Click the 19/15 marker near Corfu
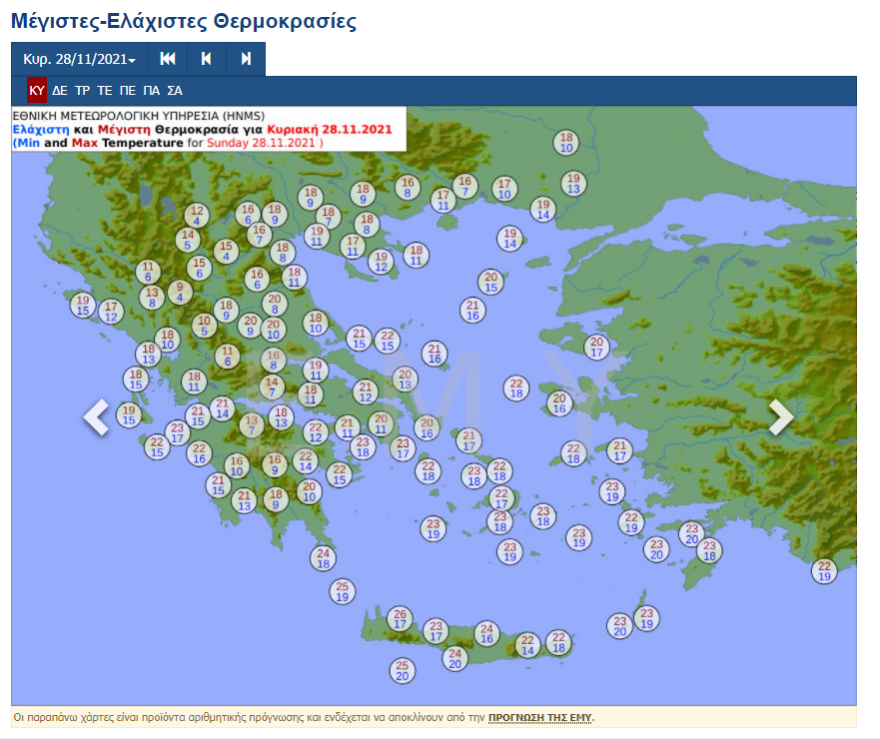The width and height of the screenshot is (880, 739). coord(84,303)
